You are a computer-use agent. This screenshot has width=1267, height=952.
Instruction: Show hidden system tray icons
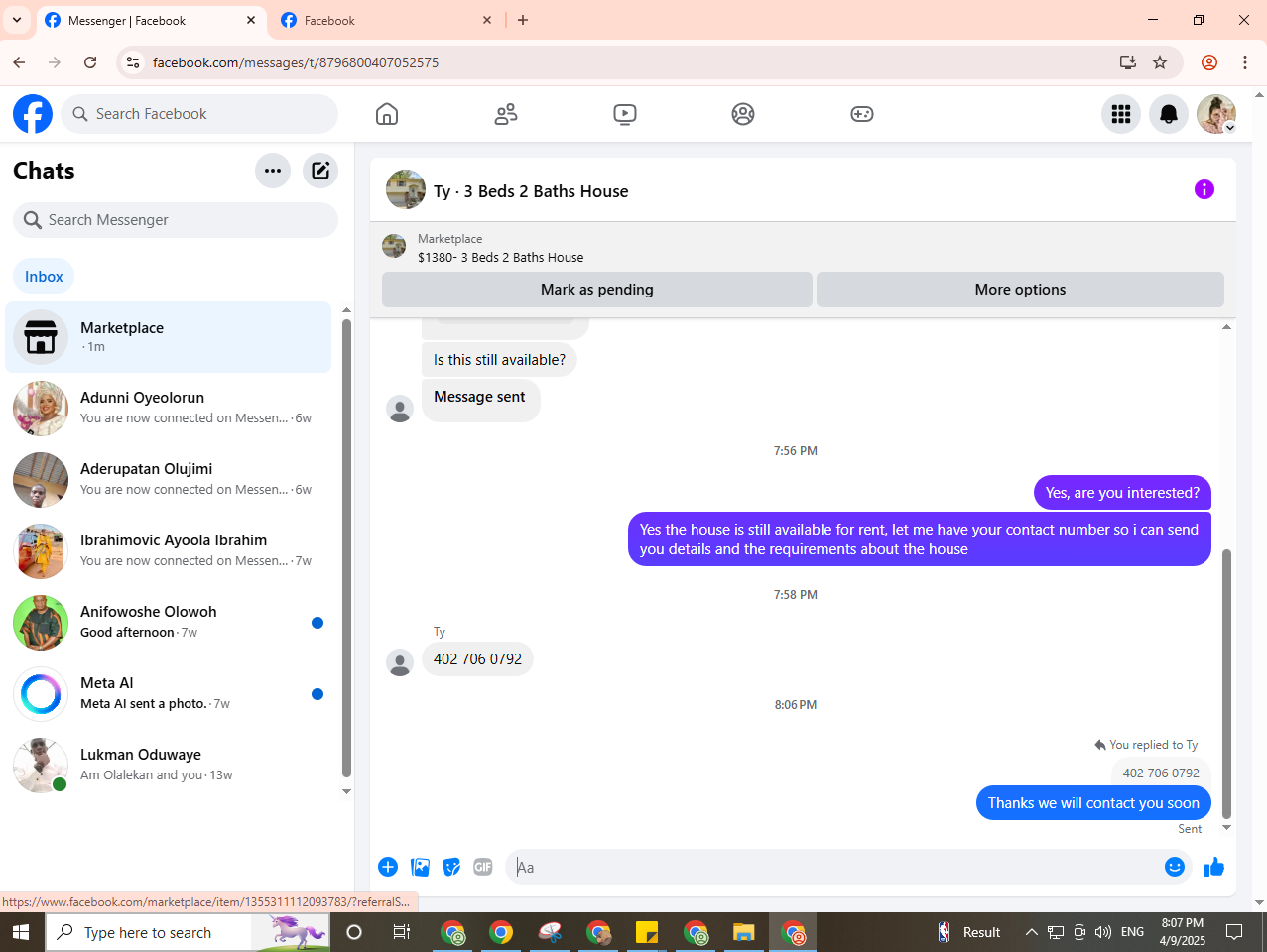coord(1031,932)
